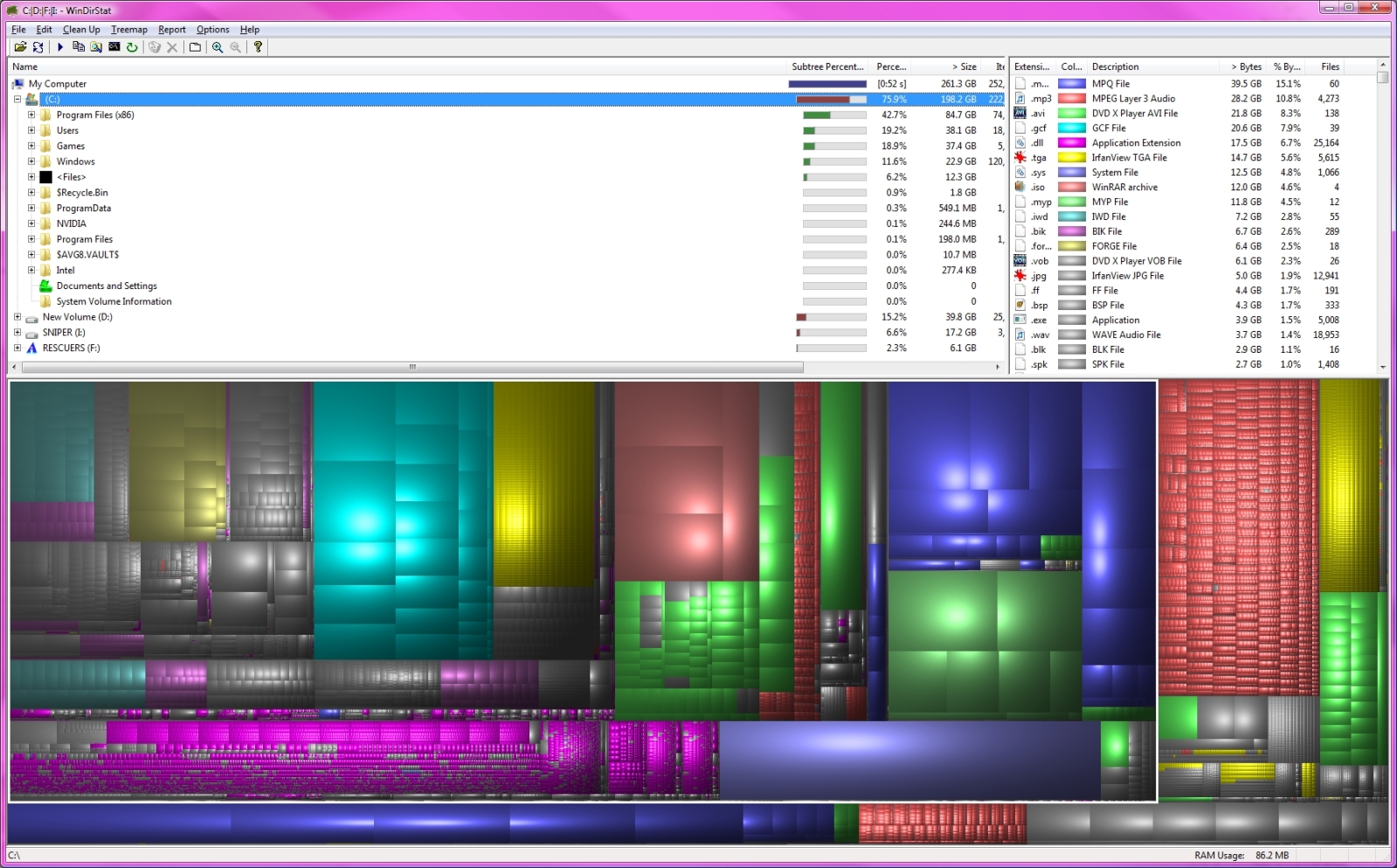Expand the Games folder node
The image size is (1397, 868).
point(31,147)
